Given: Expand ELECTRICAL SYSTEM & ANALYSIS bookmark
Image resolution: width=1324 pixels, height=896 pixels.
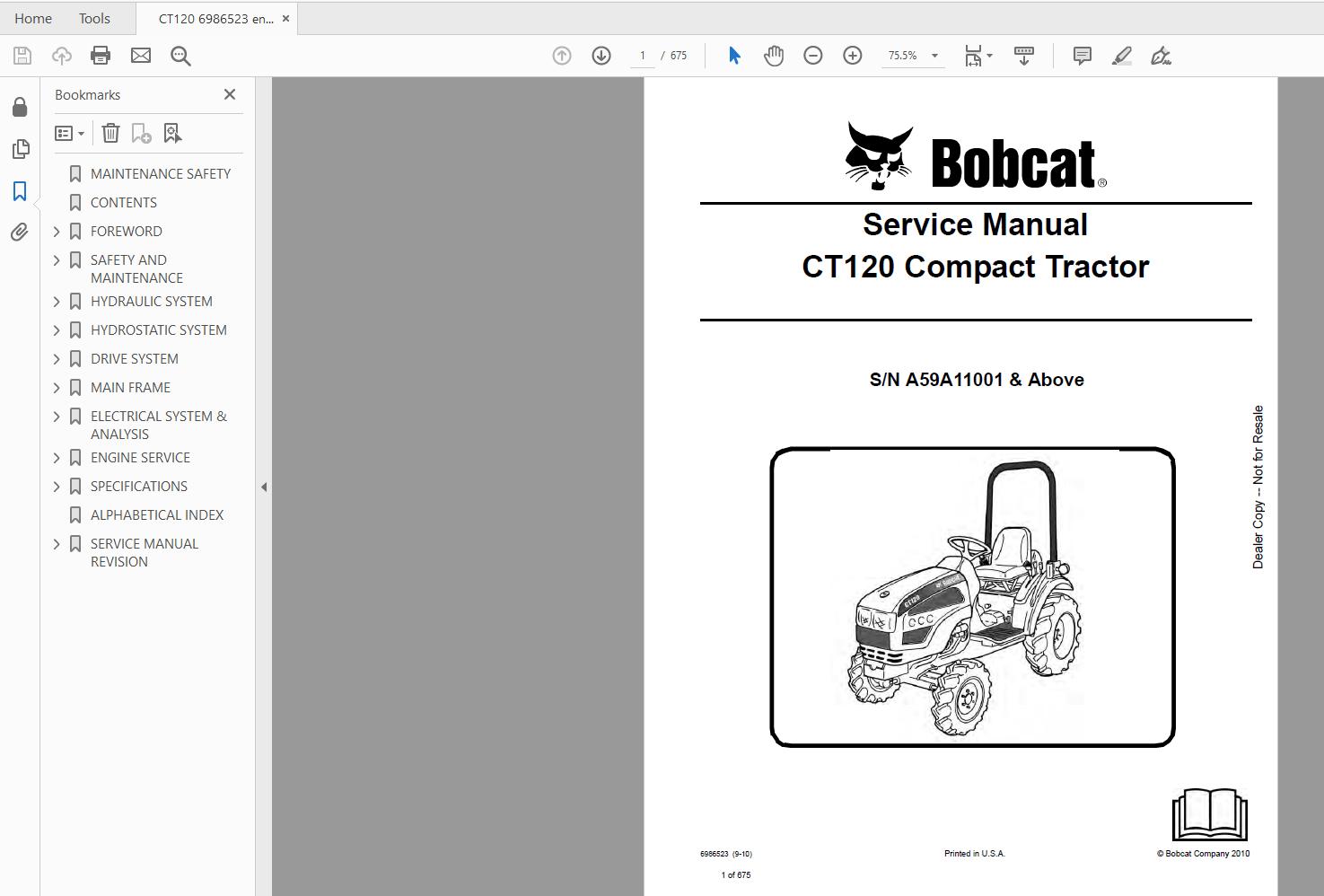Looking at the screenshot, I should (x=57, y=417).
